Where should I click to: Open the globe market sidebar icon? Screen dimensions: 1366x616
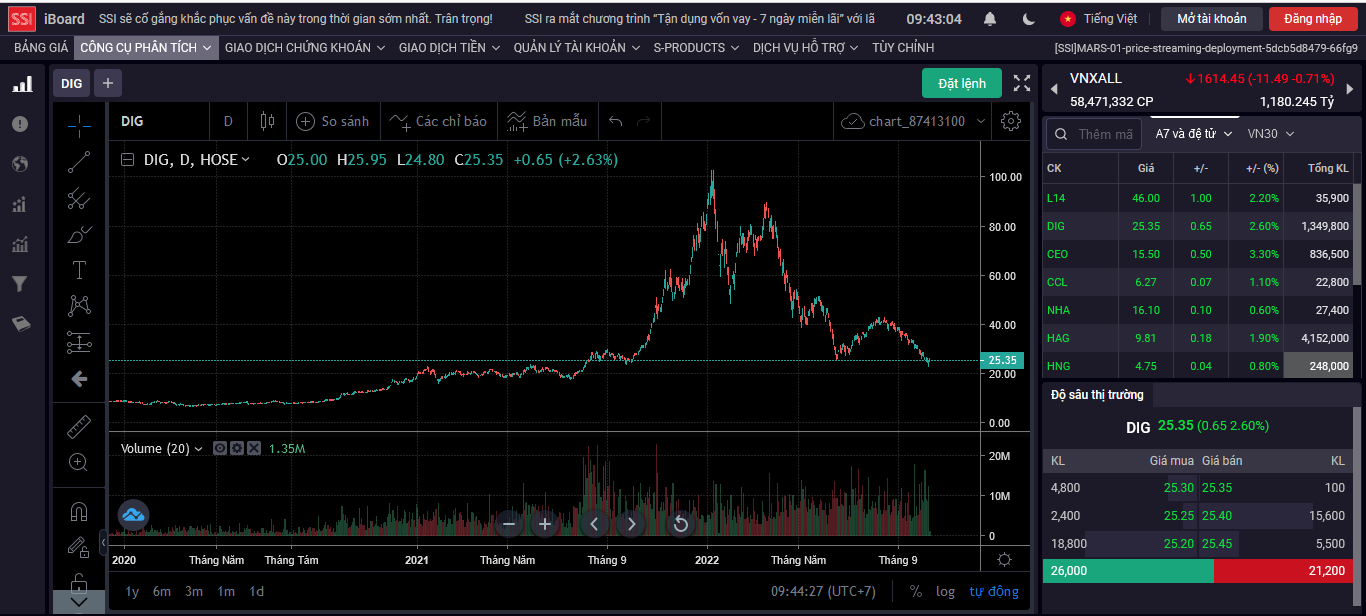click(x=20, y=164)
